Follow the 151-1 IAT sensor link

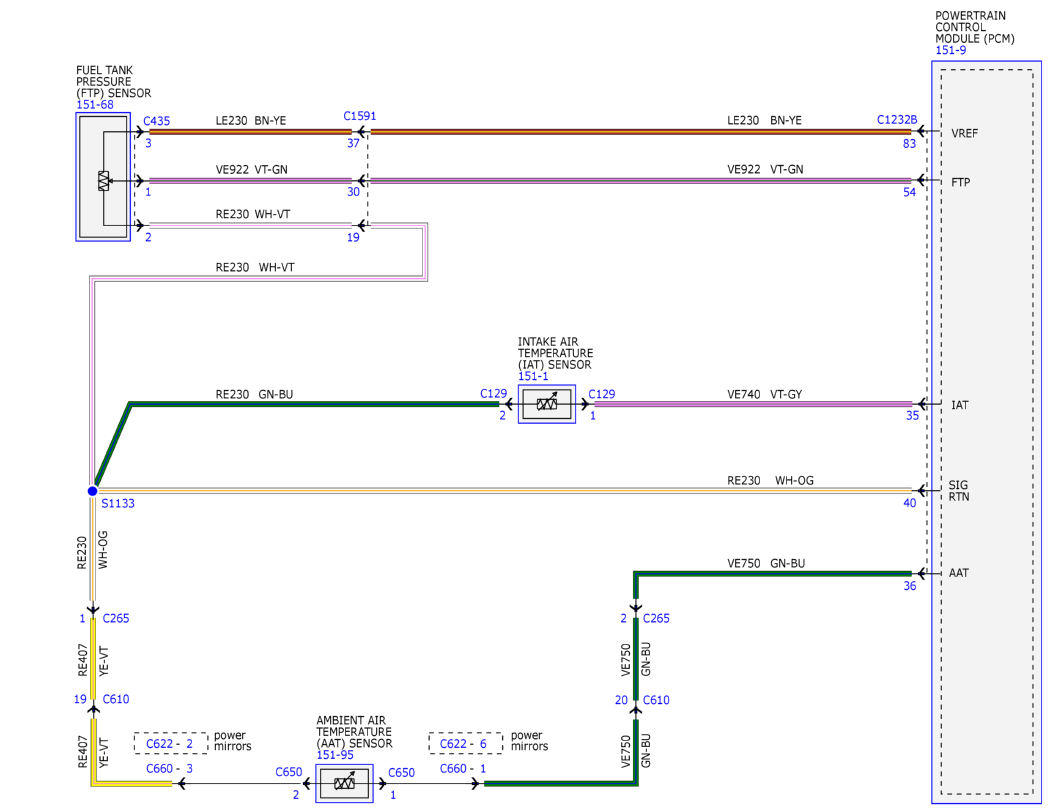(x=533, y=376)
